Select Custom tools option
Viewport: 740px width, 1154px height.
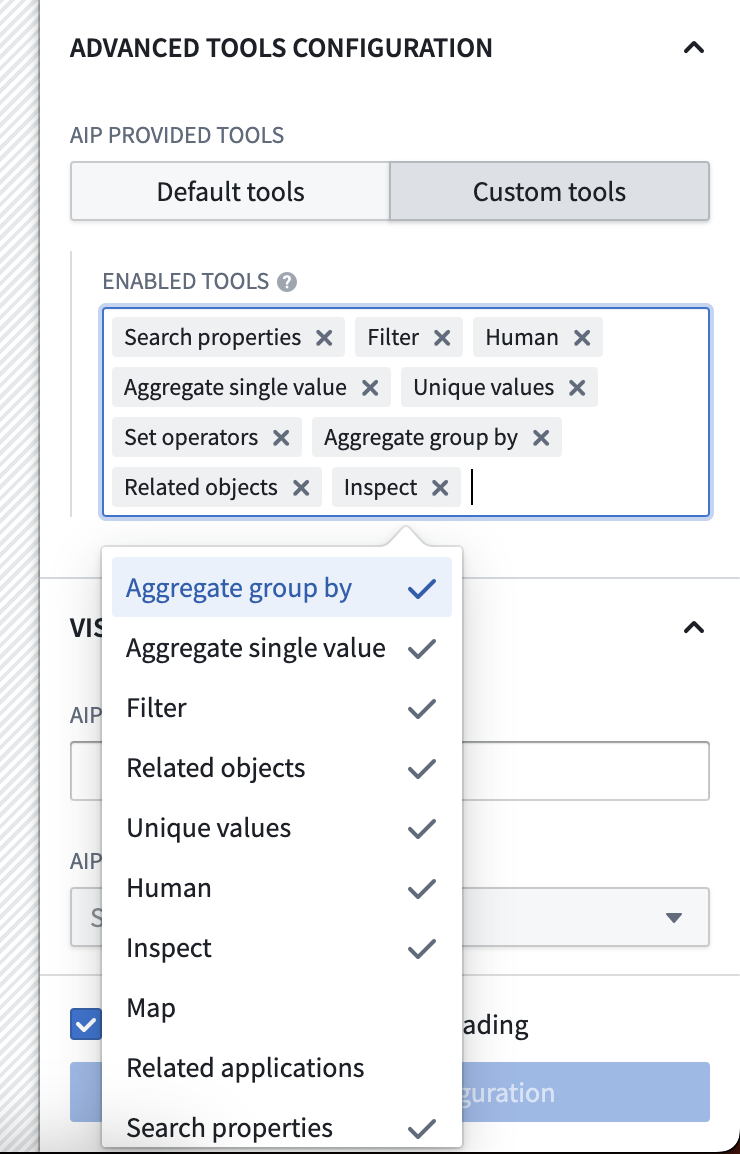click(549, 191)
